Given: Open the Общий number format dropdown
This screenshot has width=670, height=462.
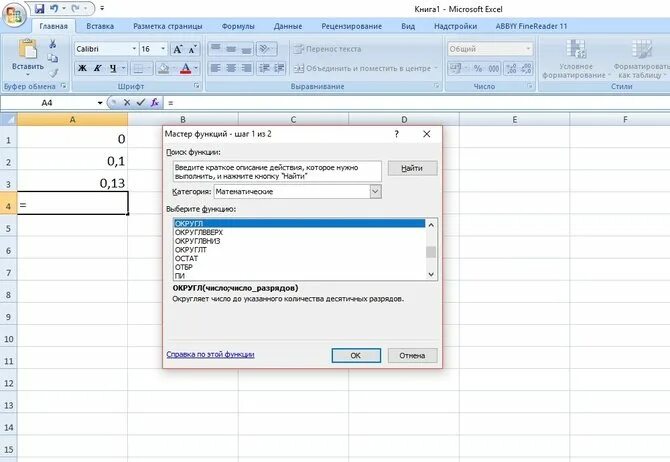Looking at the screenshot, I should click(x=528, y=49).
